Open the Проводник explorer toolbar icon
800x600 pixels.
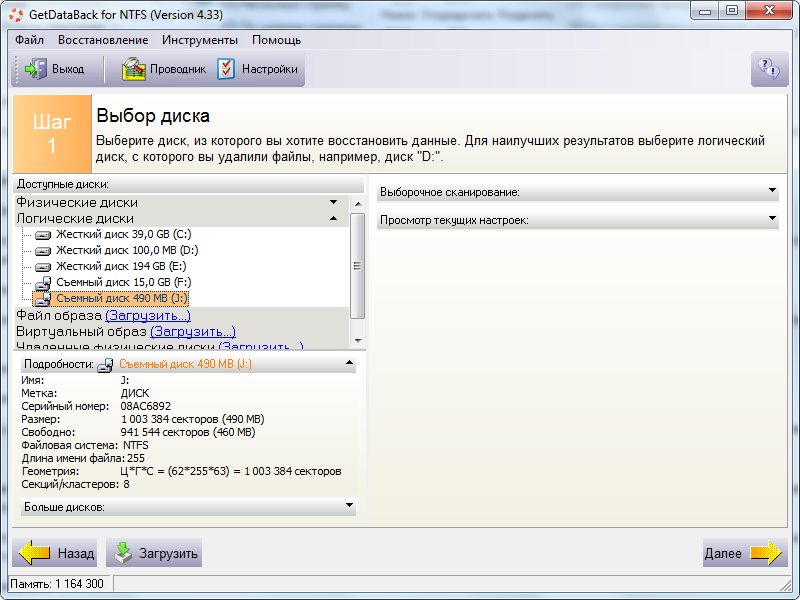tap(133, 69)
